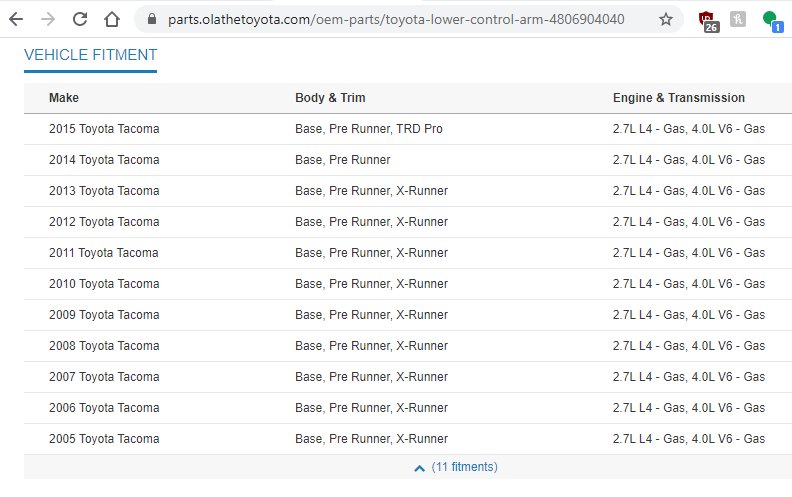Select the 2006 Toyota Tacoma cell
The image size is (792, 497).
click(104, 408)
